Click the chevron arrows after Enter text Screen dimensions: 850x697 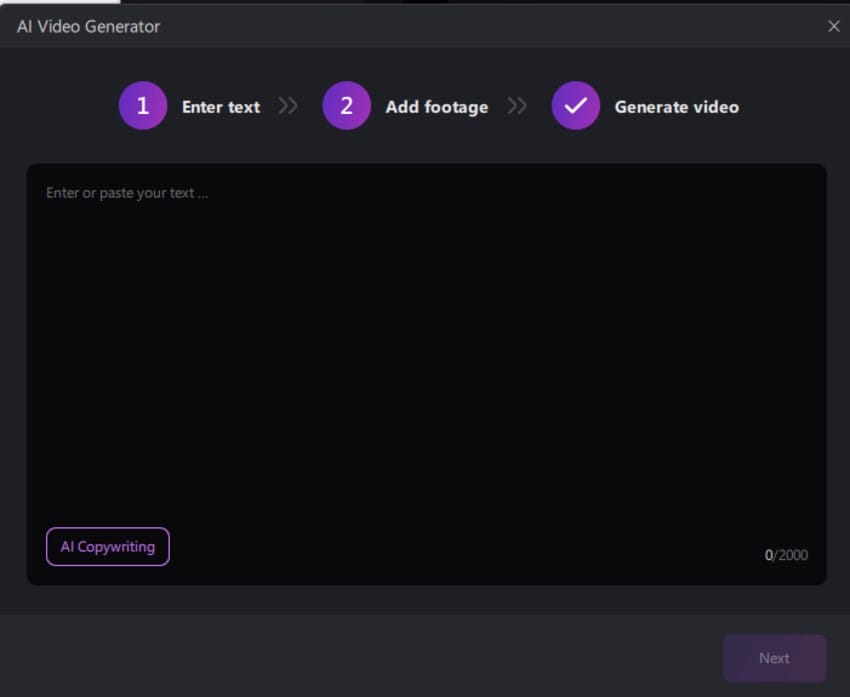289,106
